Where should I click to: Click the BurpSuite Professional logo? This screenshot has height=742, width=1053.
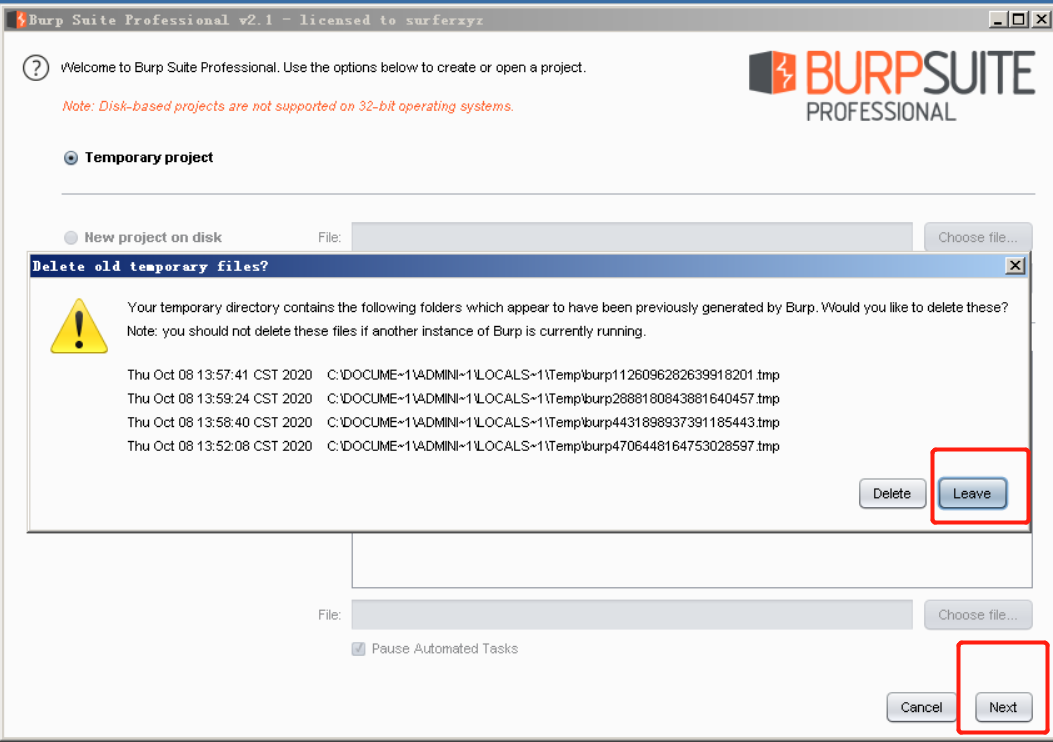click(x=892, y=86)
